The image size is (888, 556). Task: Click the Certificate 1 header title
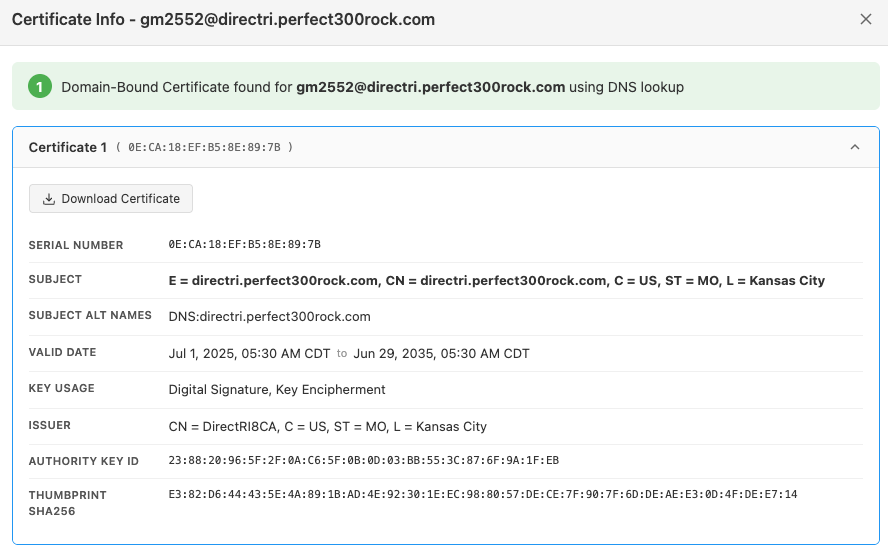tap(68, 147)
